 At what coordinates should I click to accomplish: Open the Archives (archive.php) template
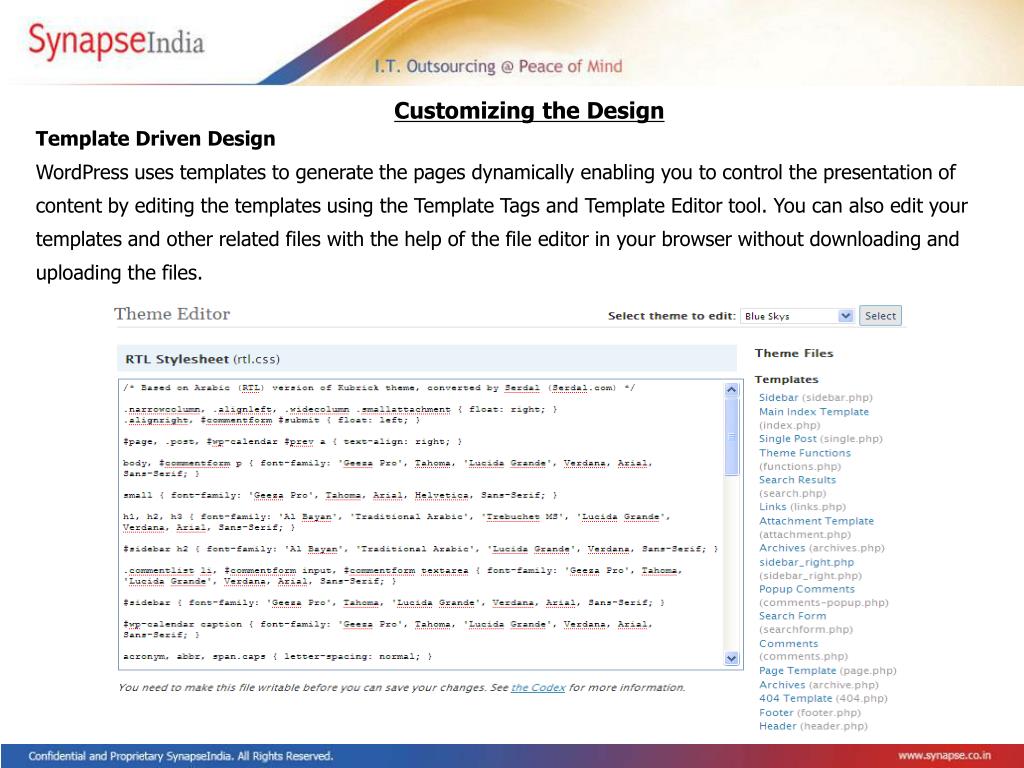[x=818, y=685]
